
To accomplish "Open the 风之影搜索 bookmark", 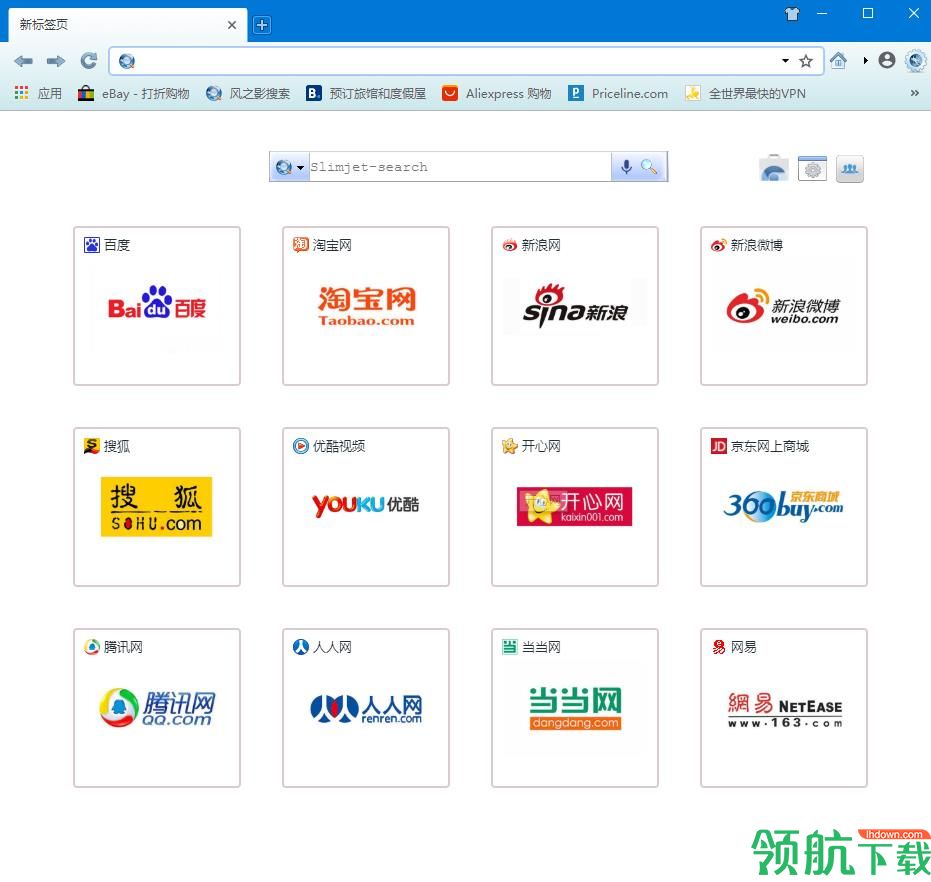I will pyautogui.click(x=248, y=93).
